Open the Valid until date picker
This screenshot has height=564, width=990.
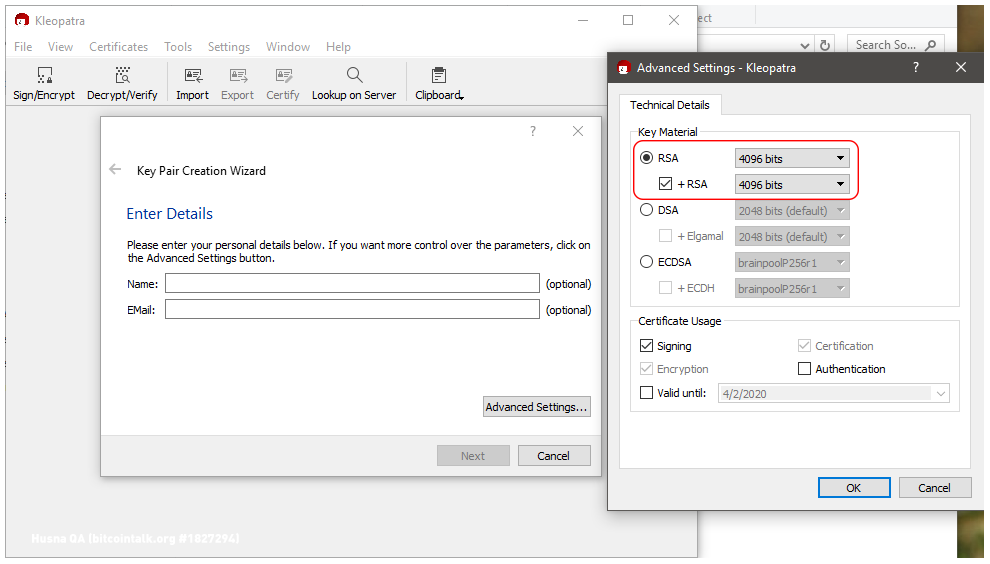(x=941, y=393)
